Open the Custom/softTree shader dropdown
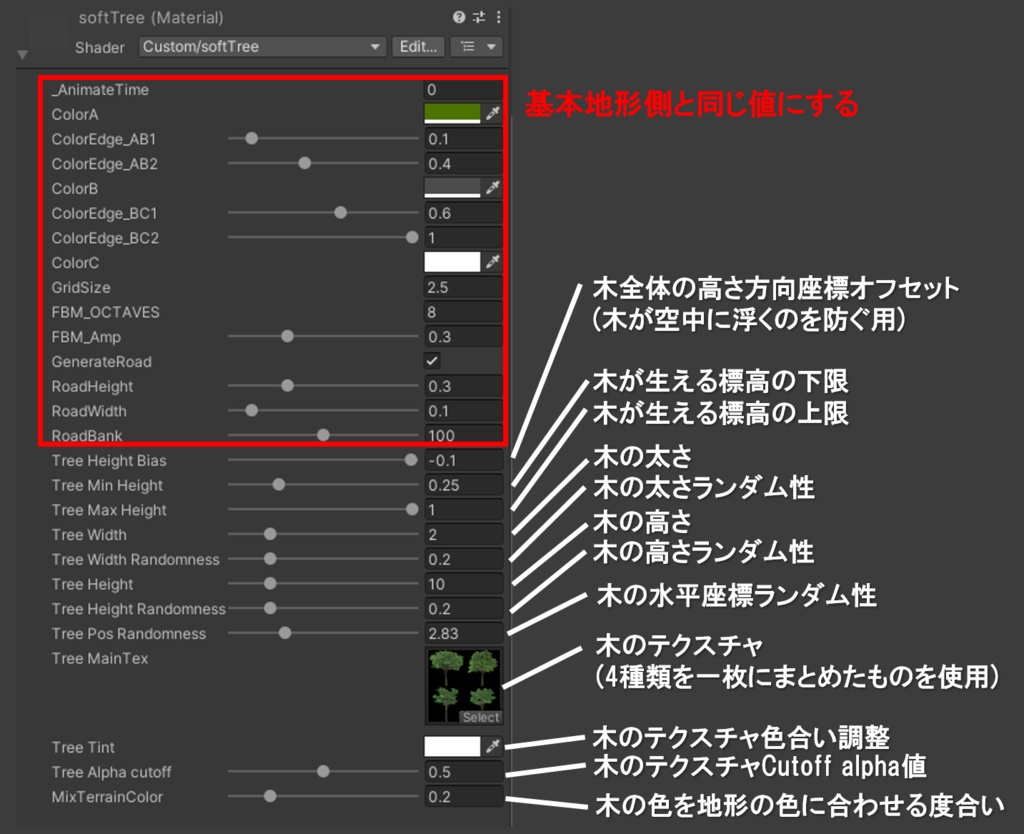This screenshot has height=834, width=1024. pyautogui.click(x=260, y=47)
